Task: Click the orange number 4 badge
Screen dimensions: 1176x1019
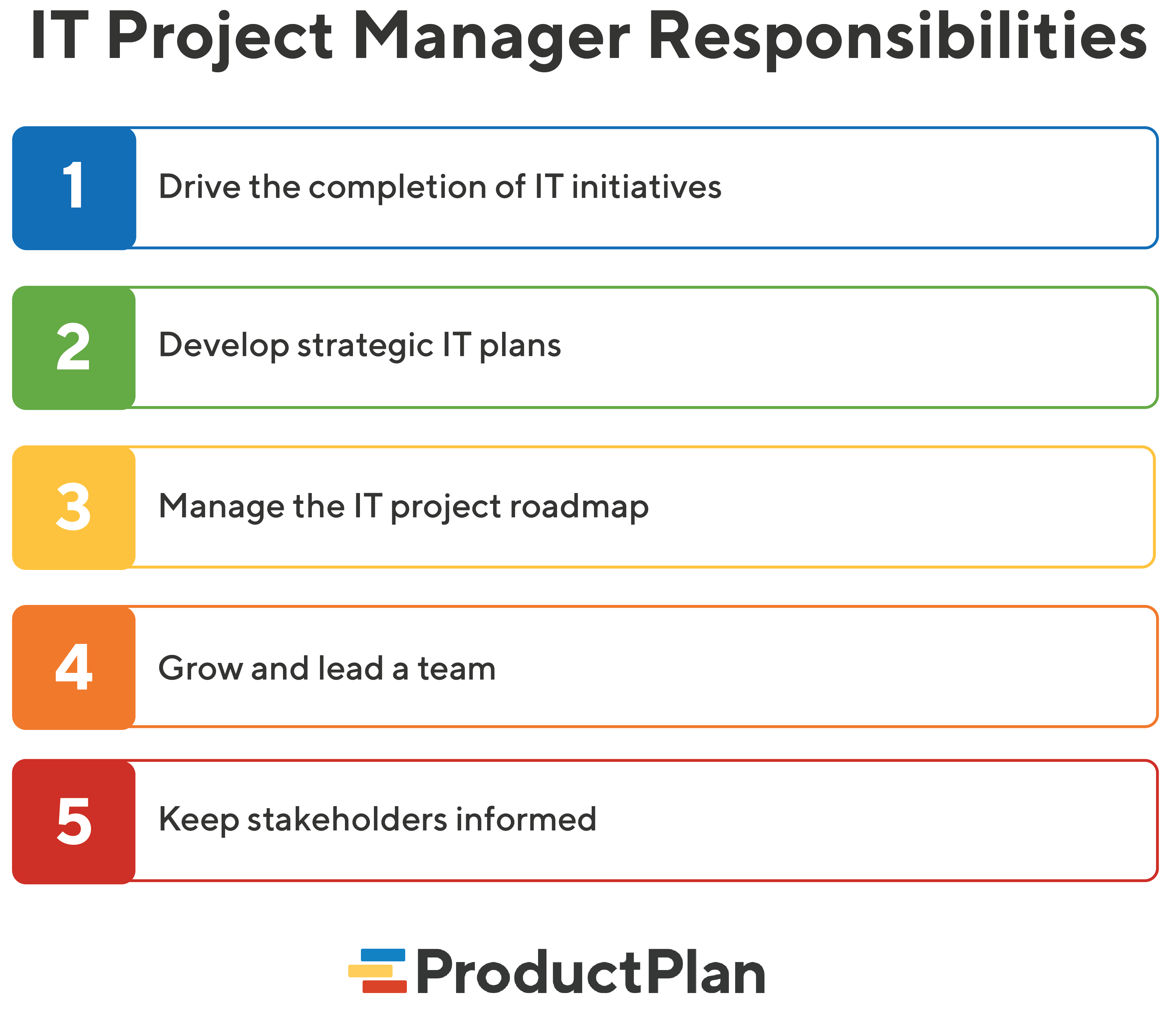Action: [x=74, y=668]
